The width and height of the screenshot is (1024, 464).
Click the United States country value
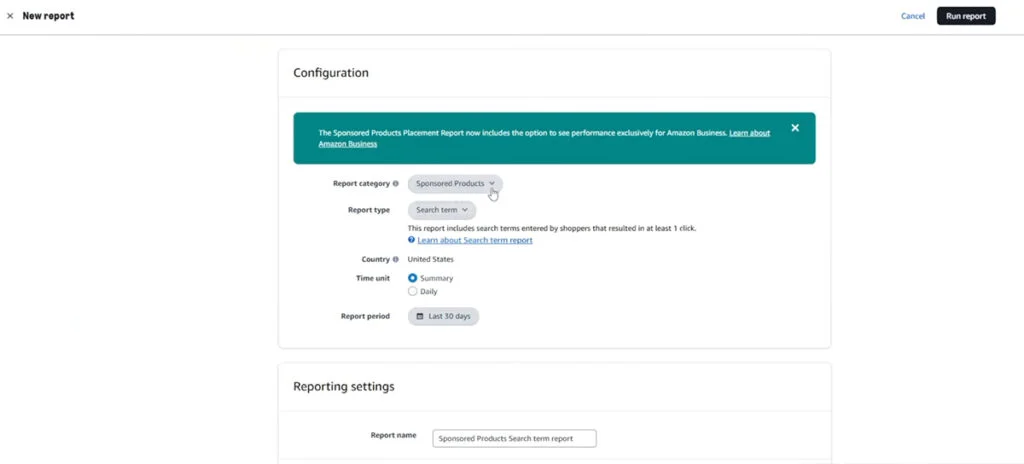click(x=430, y=259)
